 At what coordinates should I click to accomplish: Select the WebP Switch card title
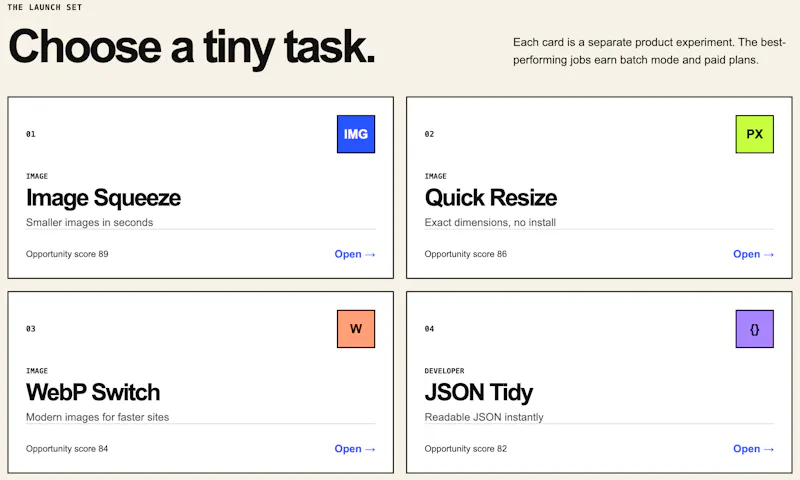click(x=93, y=392)
